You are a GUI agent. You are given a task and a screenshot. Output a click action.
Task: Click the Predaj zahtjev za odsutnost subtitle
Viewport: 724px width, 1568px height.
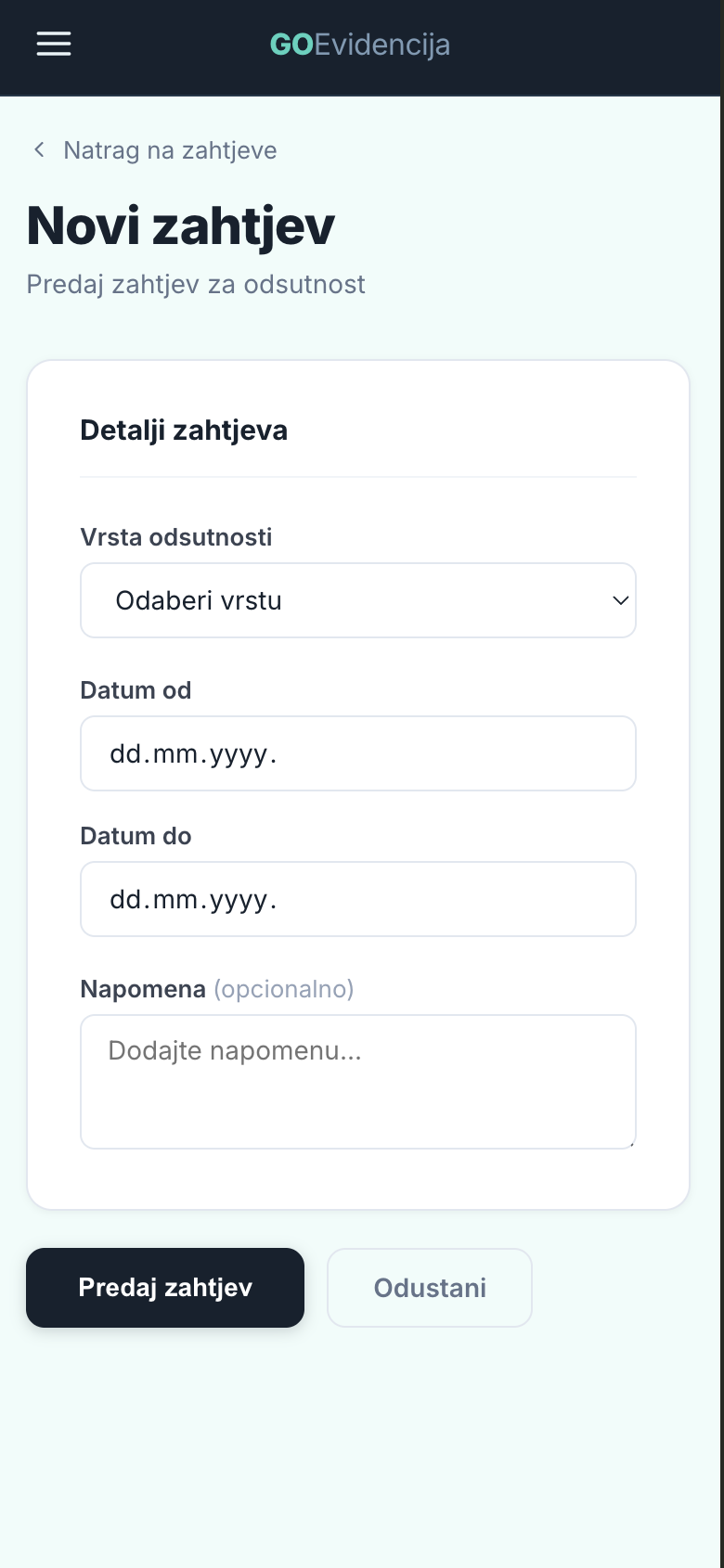pyautogui.click(x=196, y=284)
